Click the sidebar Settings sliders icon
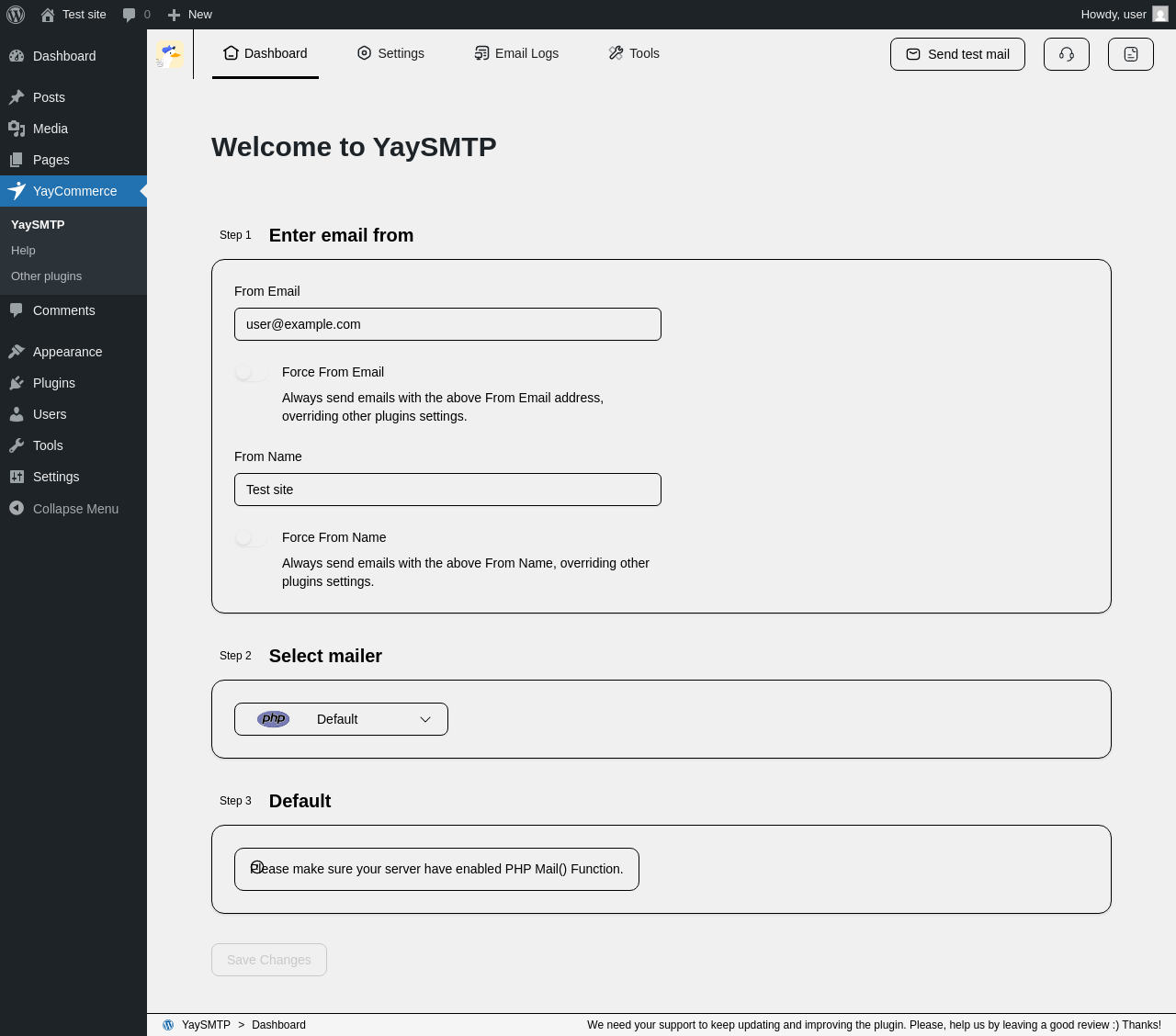This screenshot has height=1036, width=1176. (x=17, y=477)
